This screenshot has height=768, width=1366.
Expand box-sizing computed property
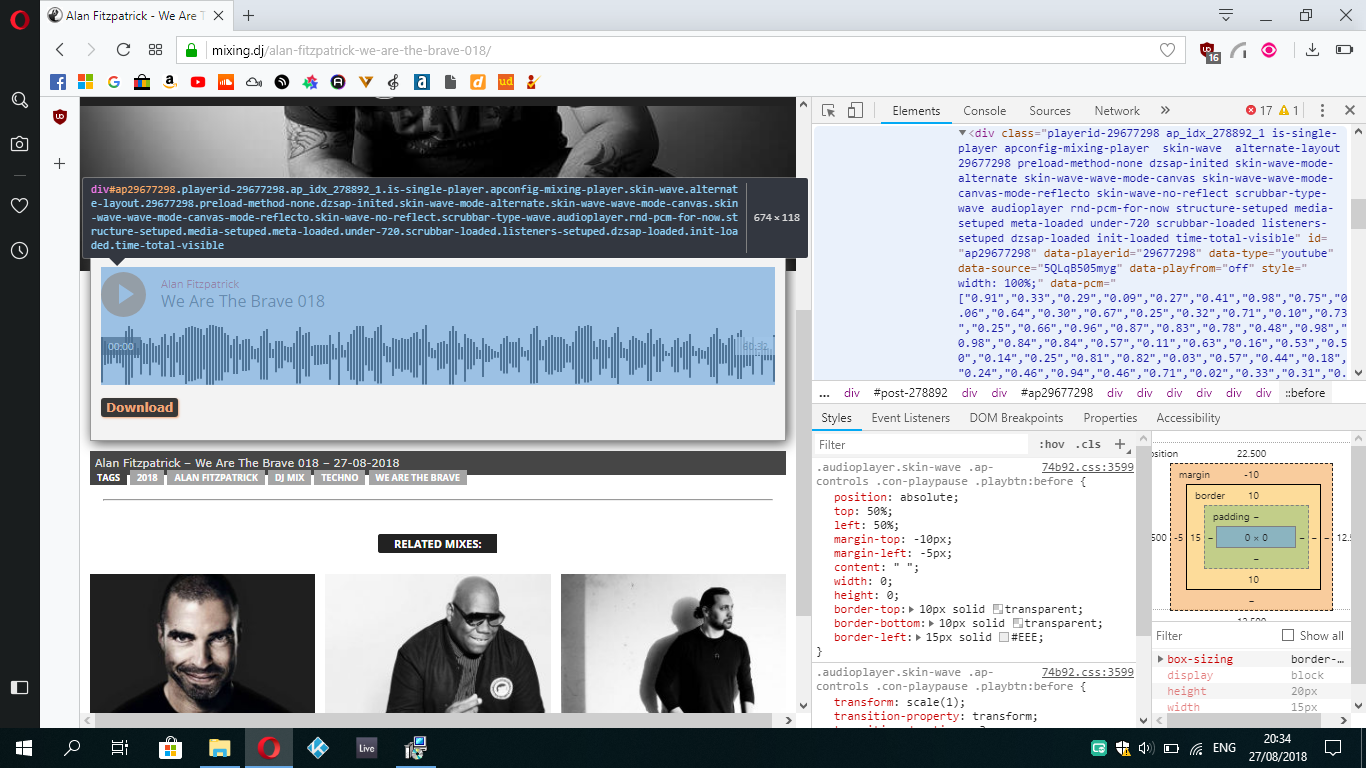pos(1160,659)
